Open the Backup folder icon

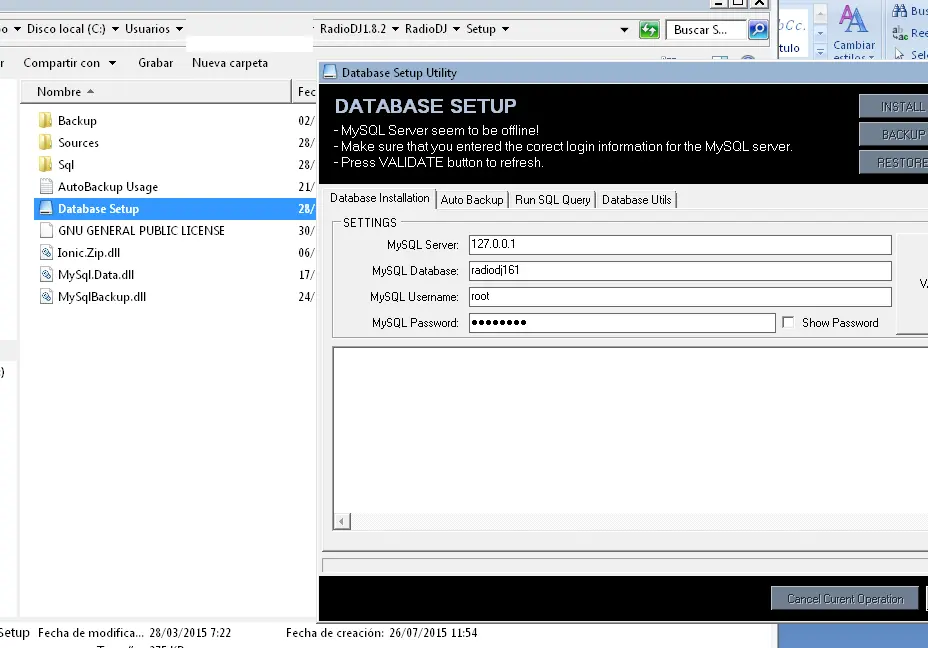pyautogui.click(x=45, y=121)
